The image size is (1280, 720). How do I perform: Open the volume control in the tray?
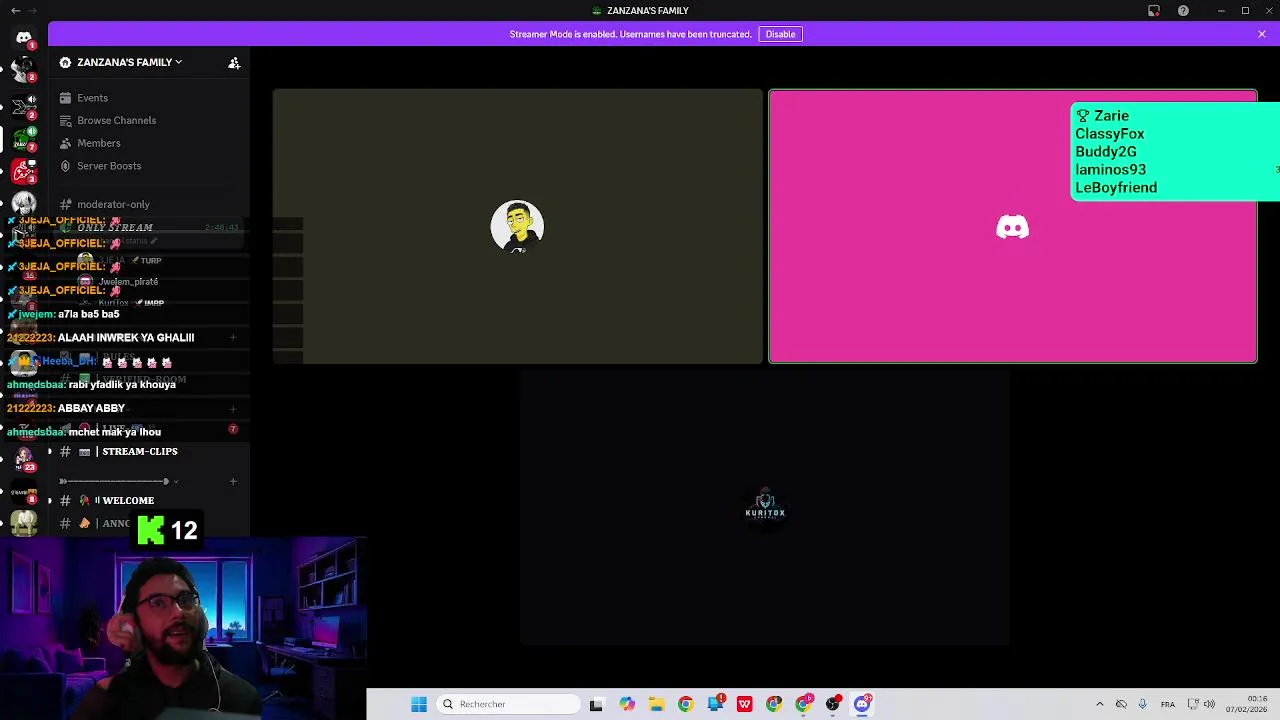(1209, 704)
